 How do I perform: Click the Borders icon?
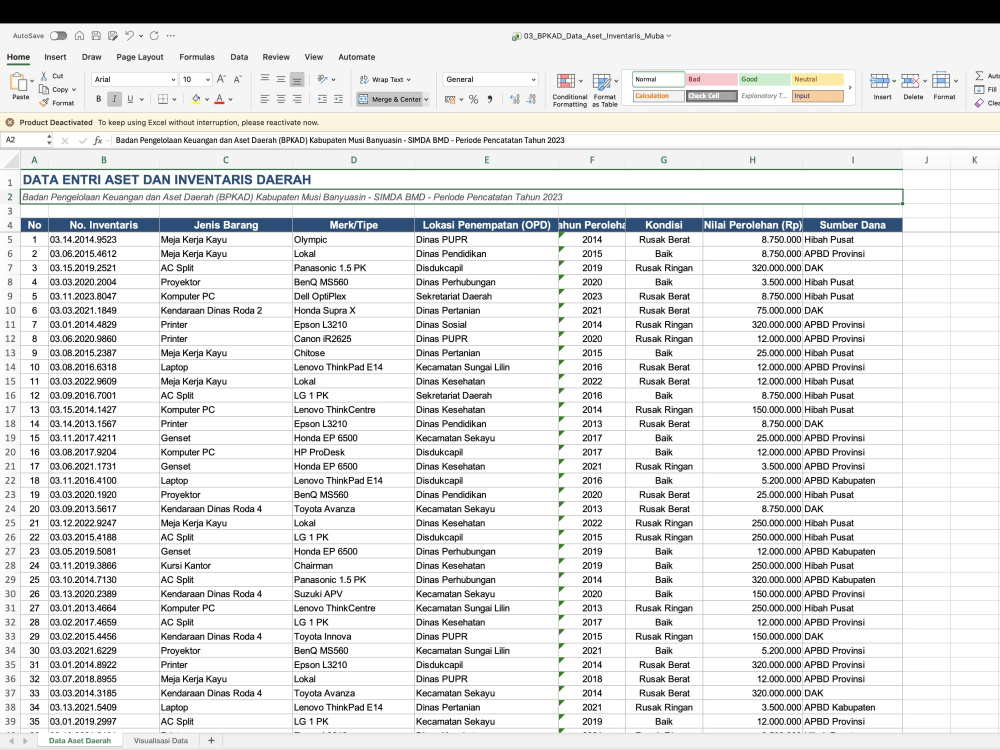[x=163, y=99]
